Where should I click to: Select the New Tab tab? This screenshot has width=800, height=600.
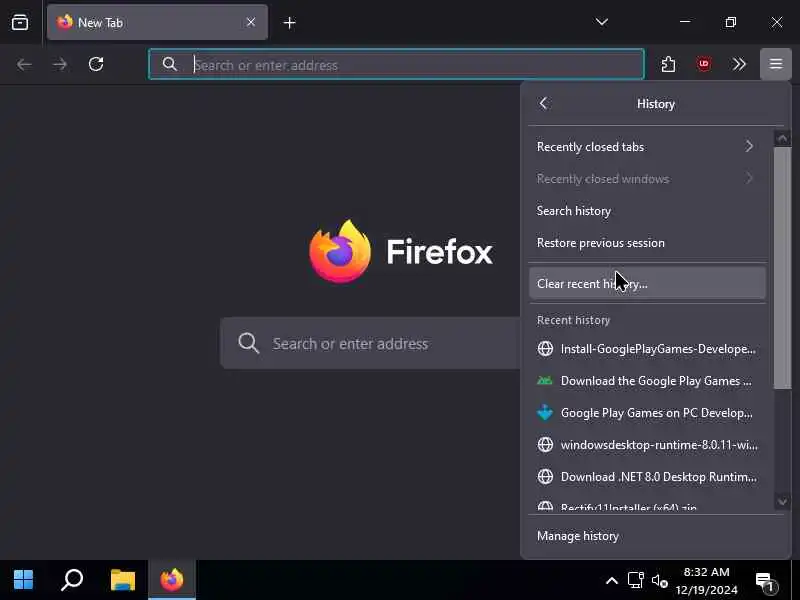[157, 22]
